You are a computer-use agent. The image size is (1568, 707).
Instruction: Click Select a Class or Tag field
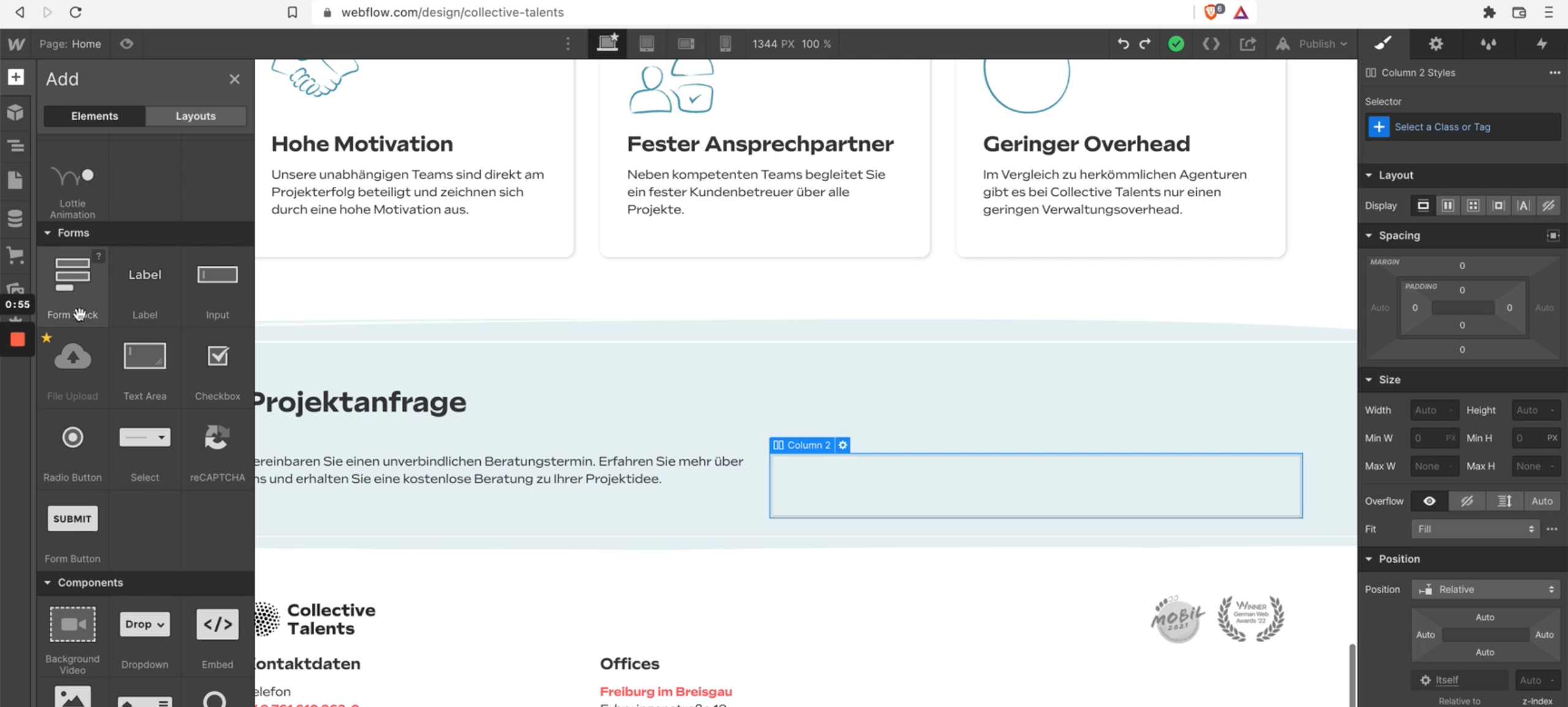1463,127
